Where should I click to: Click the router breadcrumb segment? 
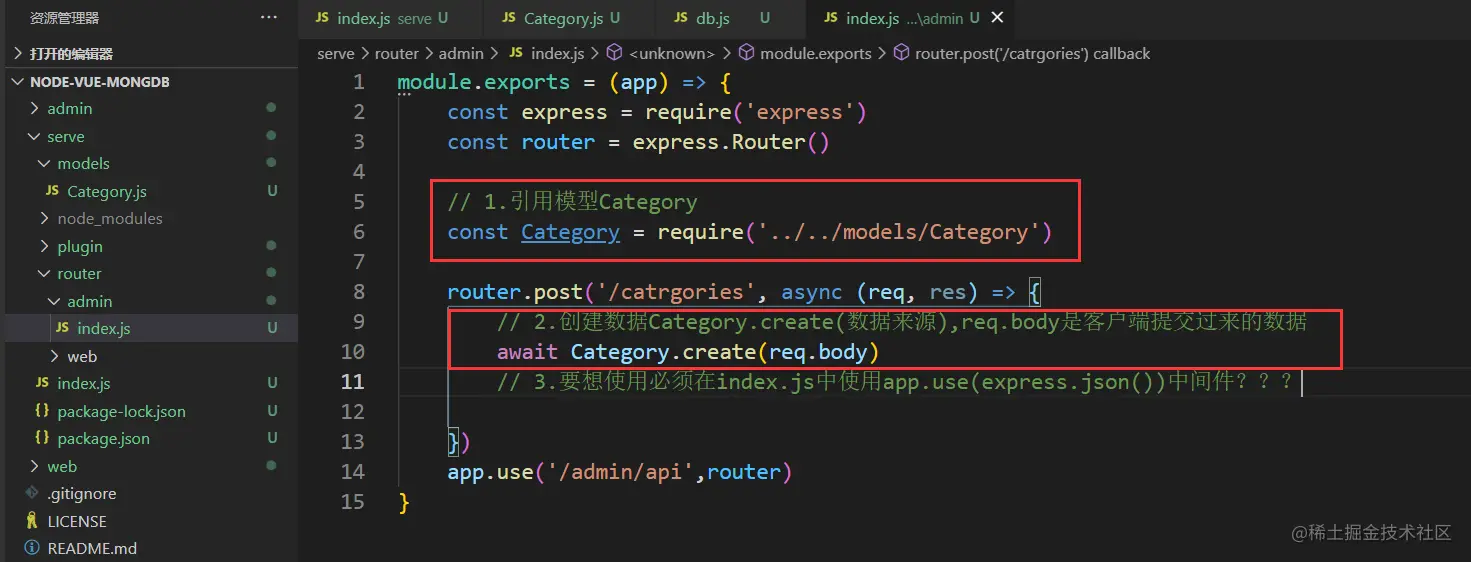point(397,53)
